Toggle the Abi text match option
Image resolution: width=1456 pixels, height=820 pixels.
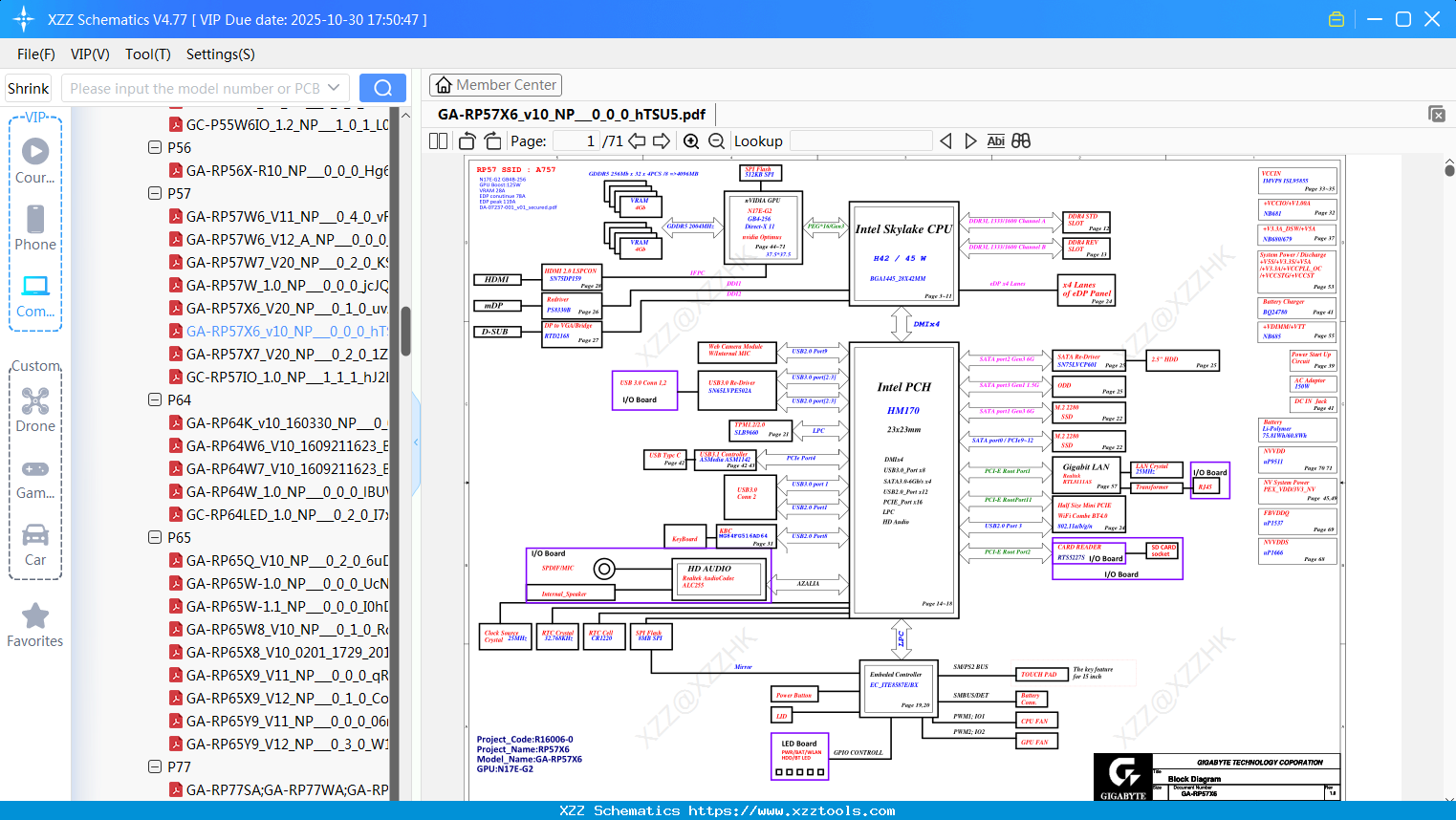coord(995,141)
